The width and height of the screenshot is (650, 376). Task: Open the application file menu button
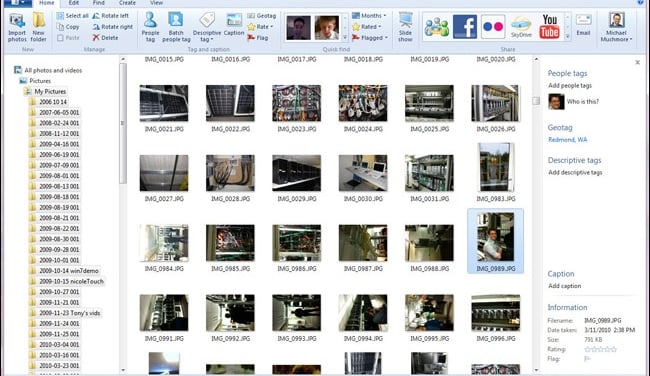tap(17, 3)
